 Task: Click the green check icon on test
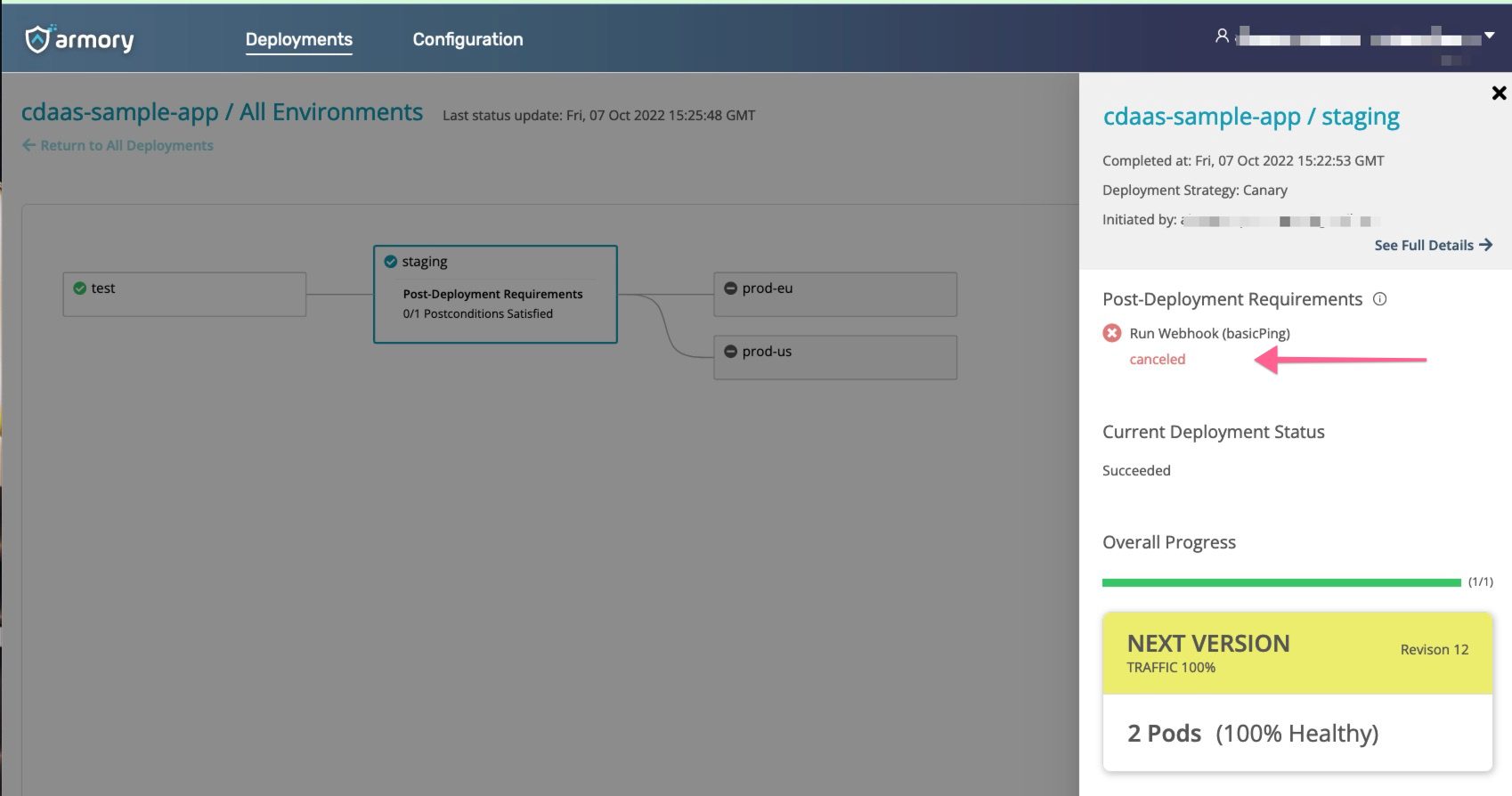click(80, 288)
